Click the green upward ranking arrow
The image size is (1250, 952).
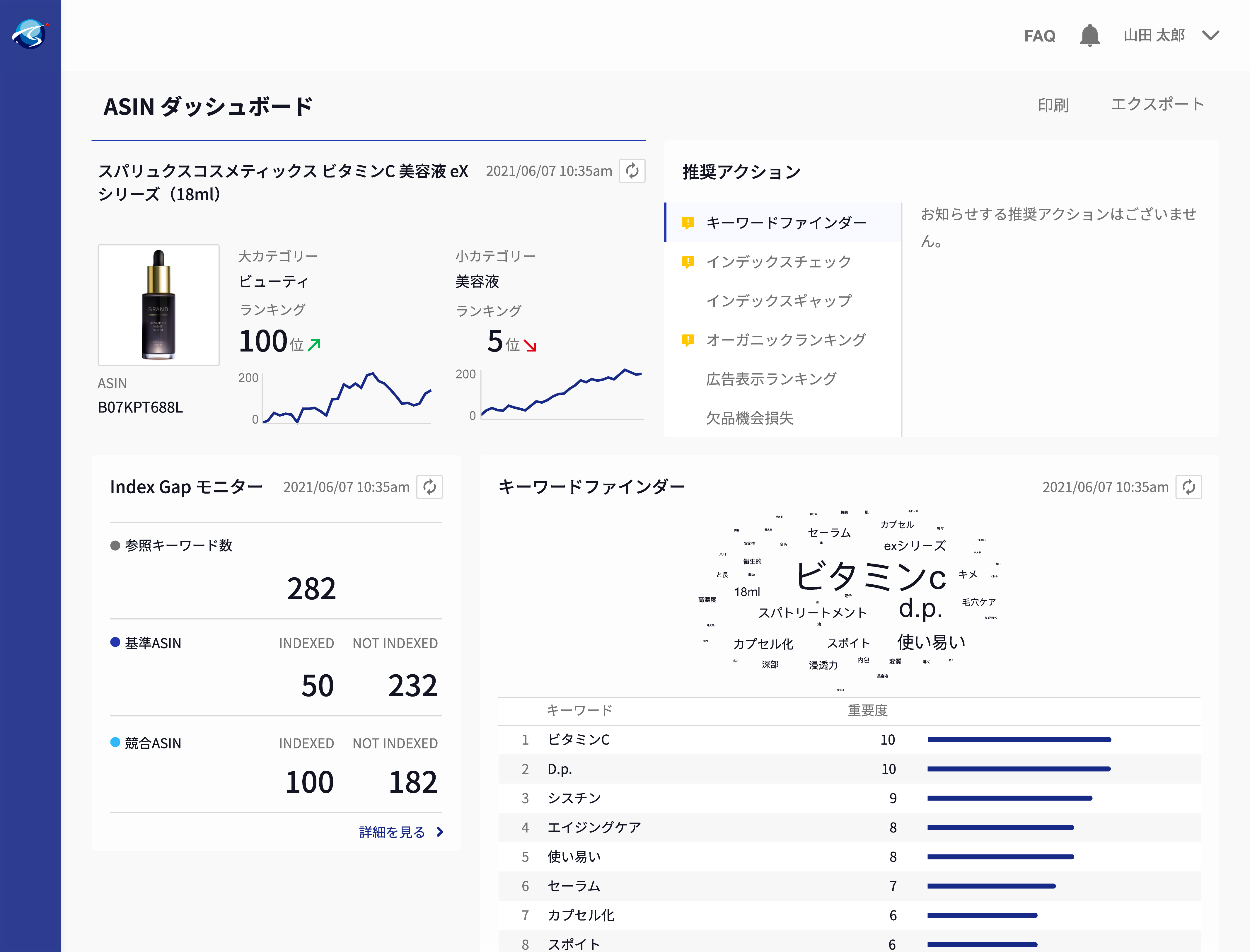pyautogui.click(x=314, y=344)
